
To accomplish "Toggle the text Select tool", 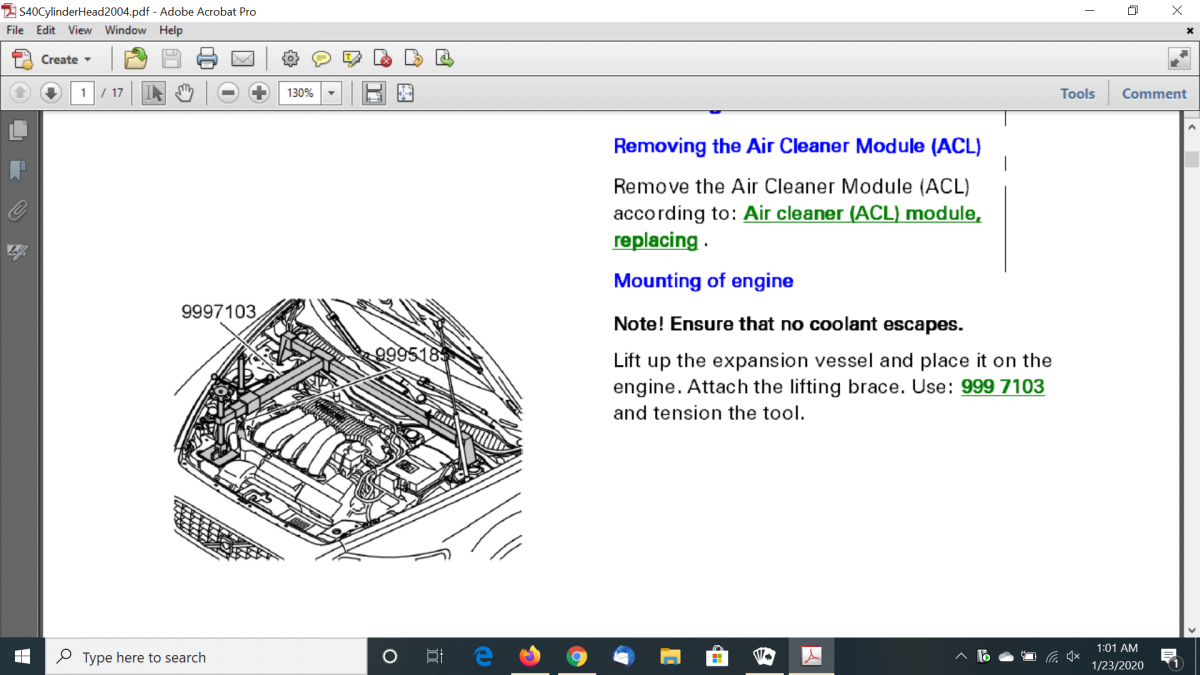I will (x=153, y=93).
